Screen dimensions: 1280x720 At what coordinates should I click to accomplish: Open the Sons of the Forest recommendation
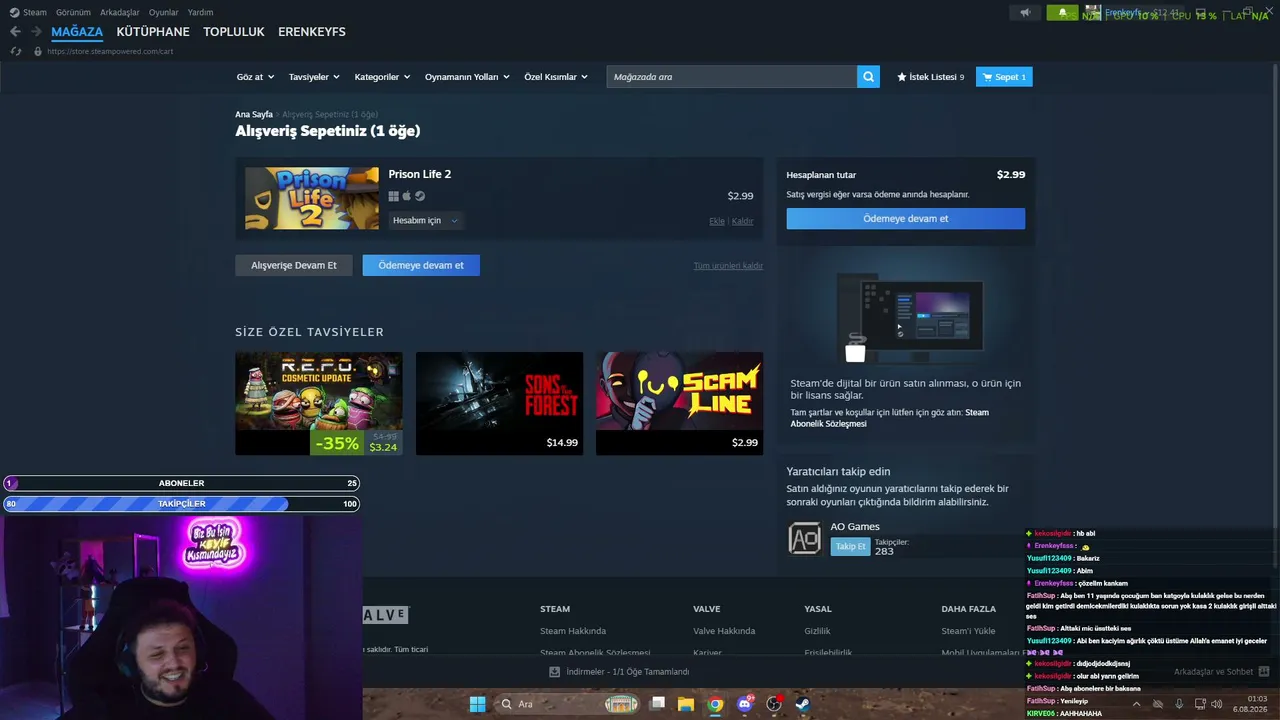[x=499, y=403]
